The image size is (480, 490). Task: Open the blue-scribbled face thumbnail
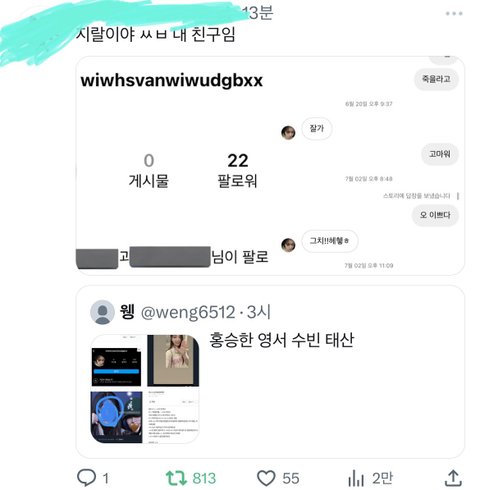pos(117,417)
